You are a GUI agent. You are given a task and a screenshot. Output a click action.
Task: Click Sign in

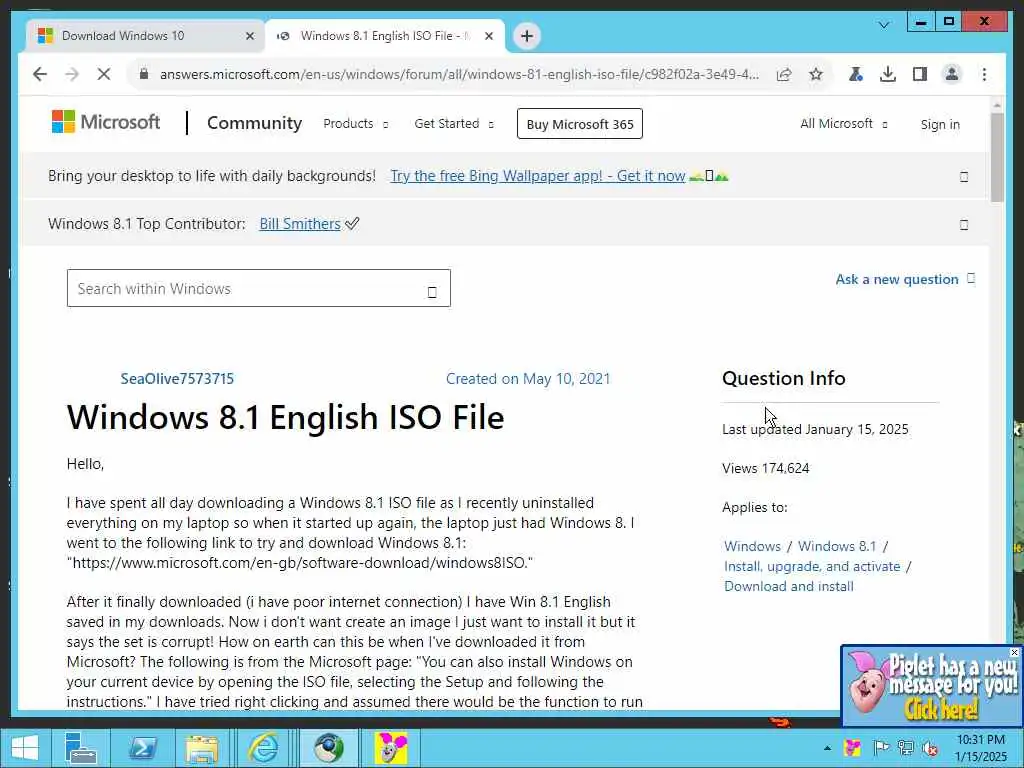tap(940, 124)
